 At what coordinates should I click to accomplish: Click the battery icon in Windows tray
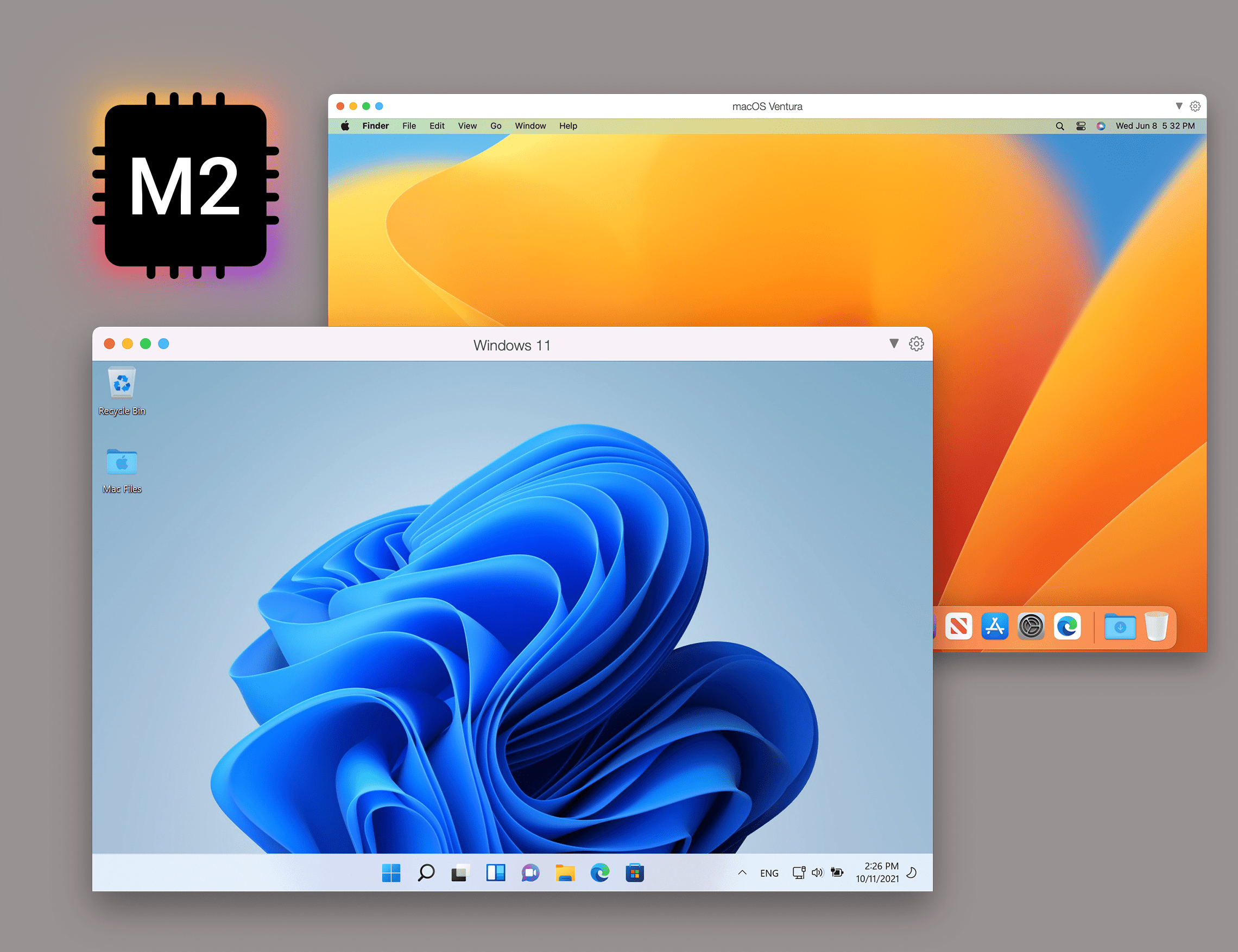[837, 872]
